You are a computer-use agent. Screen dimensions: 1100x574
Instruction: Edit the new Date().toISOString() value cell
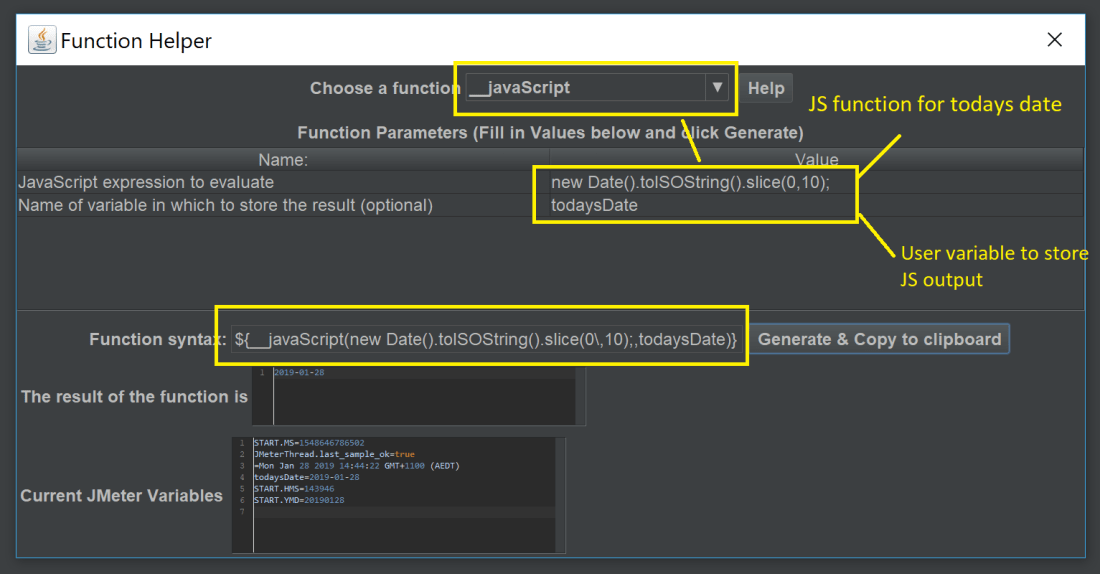coord(816,182)
